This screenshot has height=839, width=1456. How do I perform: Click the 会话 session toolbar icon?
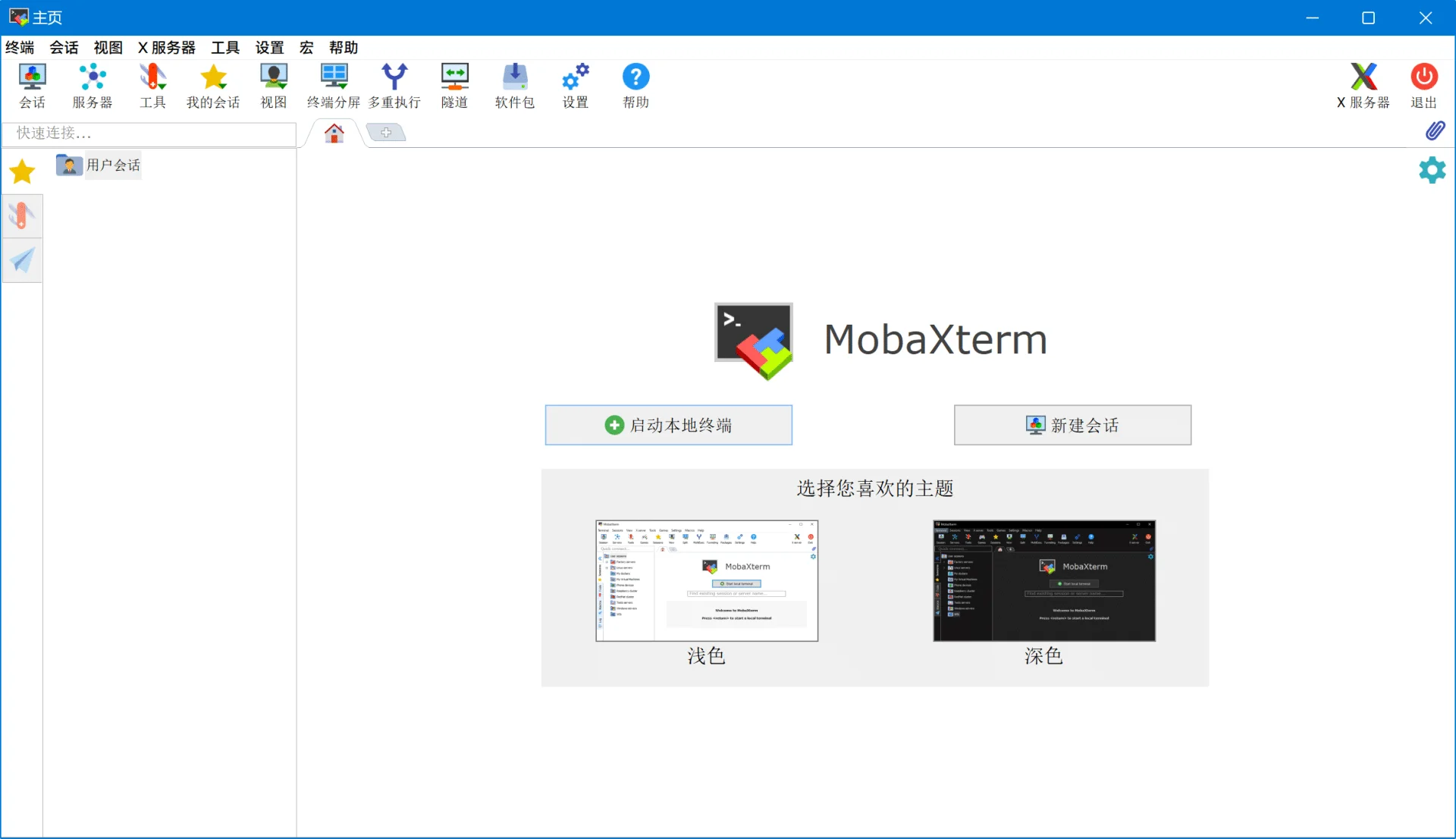32,86
